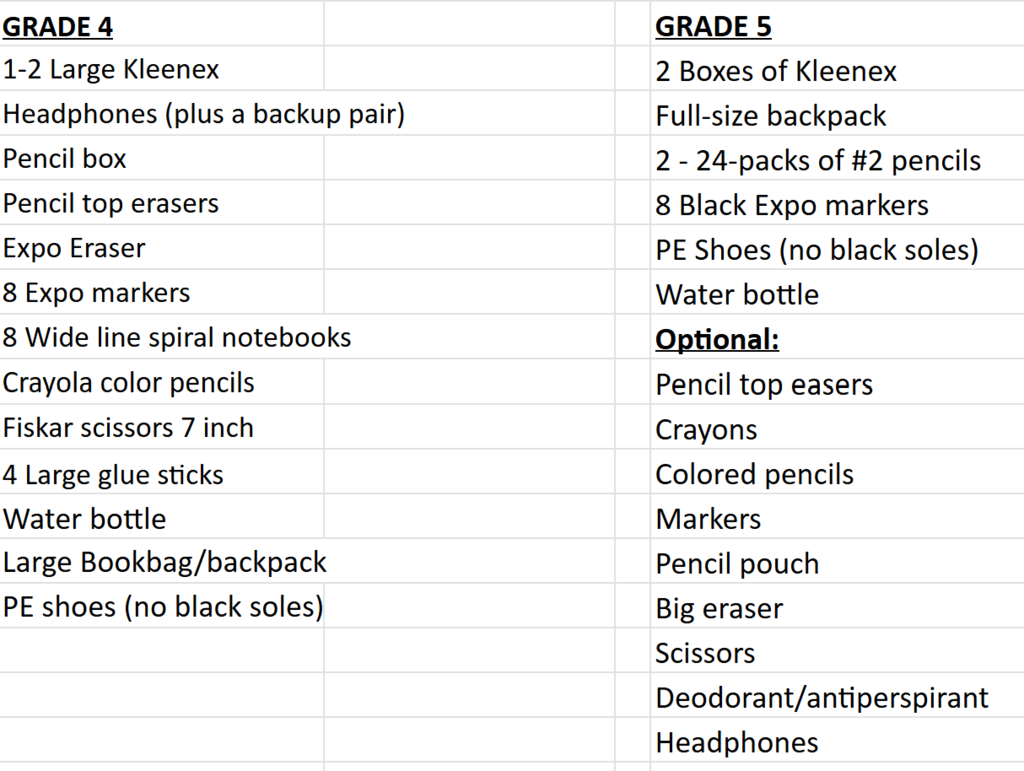Image resolution: width=1024 pixels, height=771 pixels.
Task: Click the Pencil box cell
Action: (161, 158)
